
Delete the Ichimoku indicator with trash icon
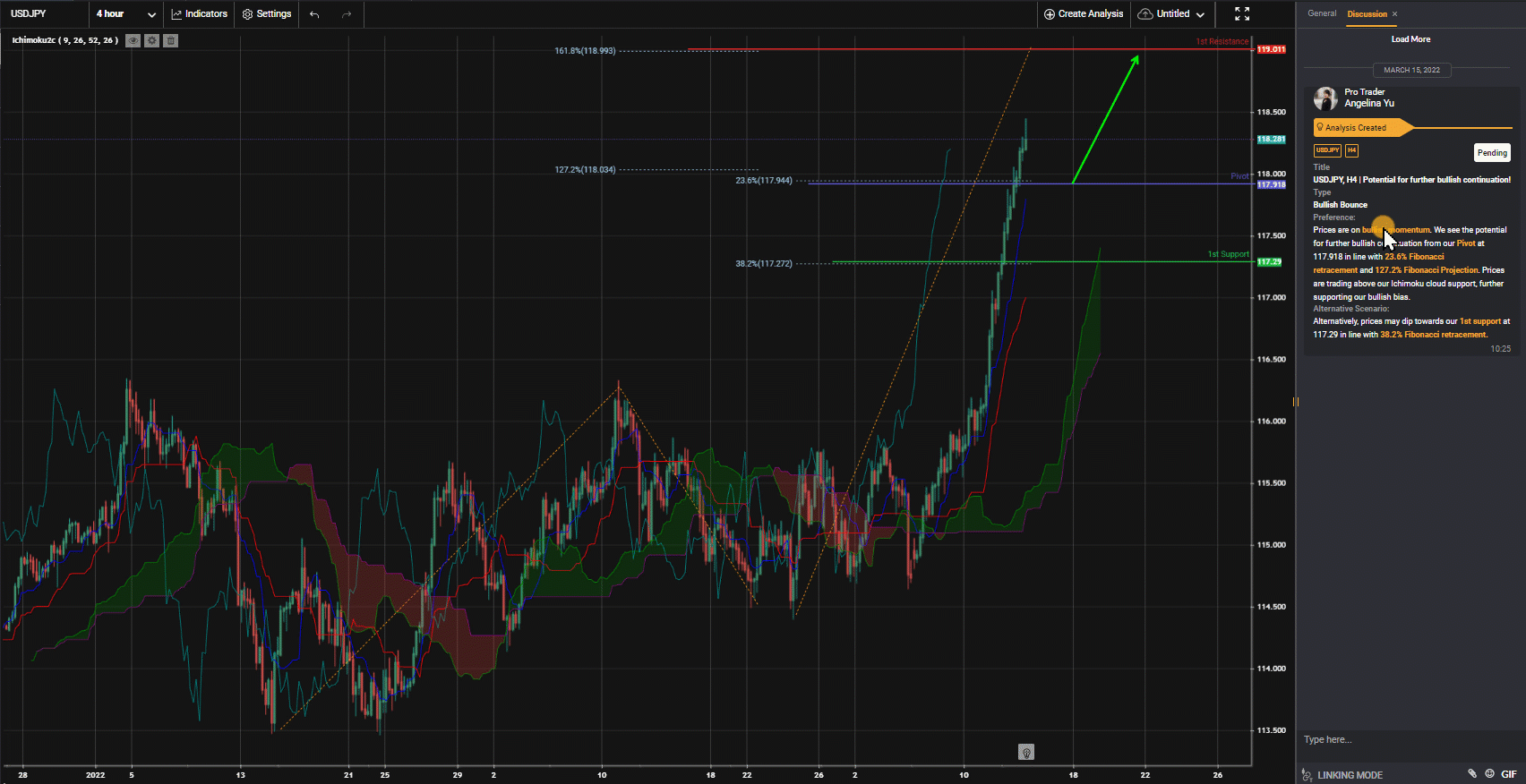[x=171, y=40]
